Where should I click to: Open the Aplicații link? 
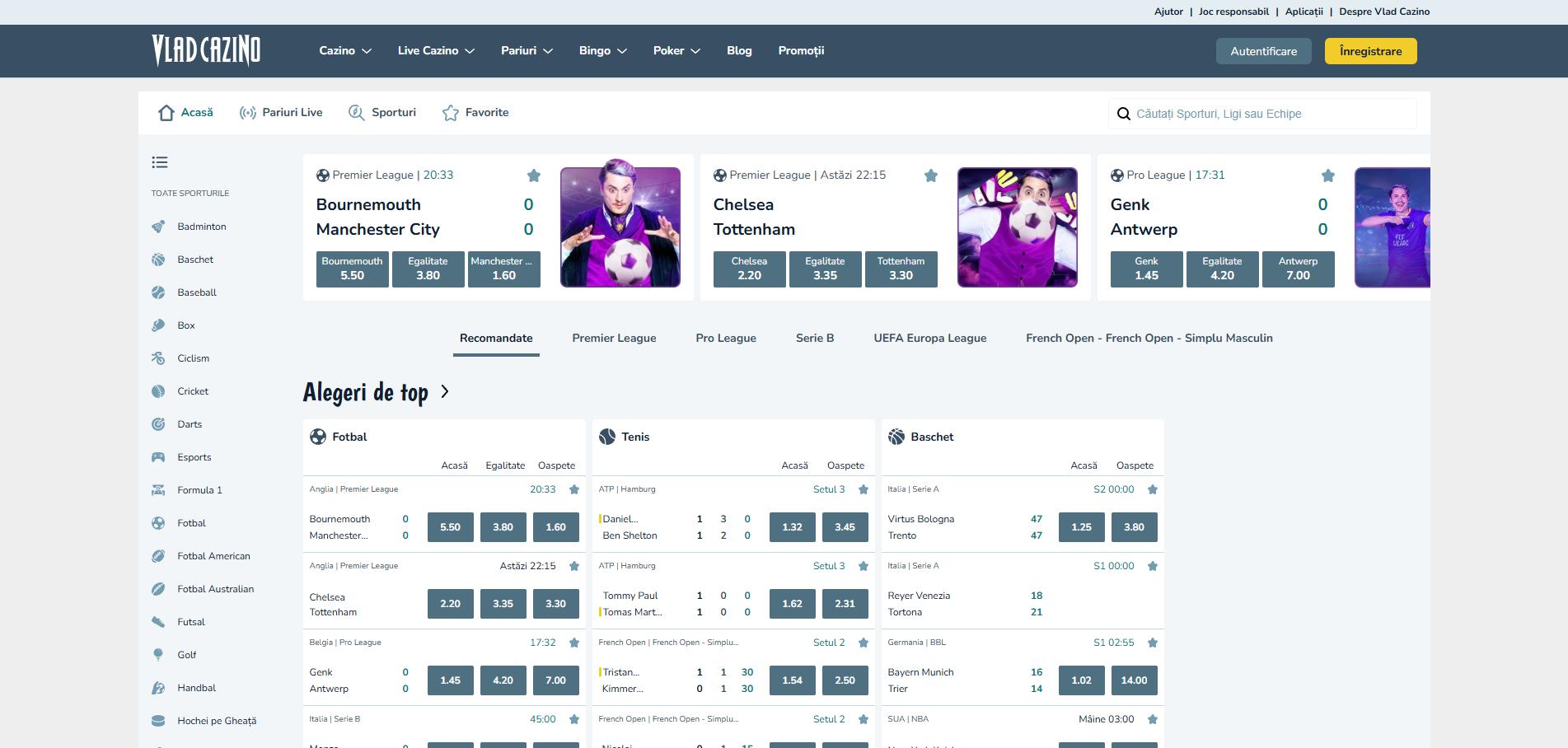coord(1304,12)
